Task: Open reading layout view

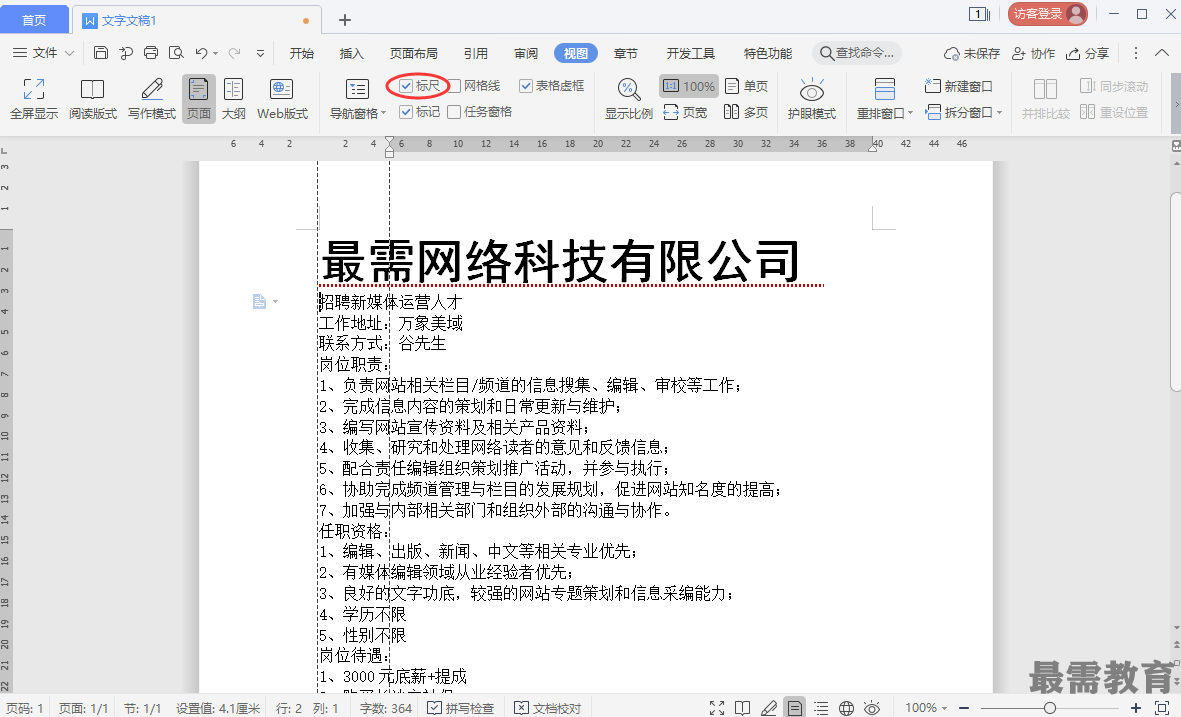Action: coord(93,99)
